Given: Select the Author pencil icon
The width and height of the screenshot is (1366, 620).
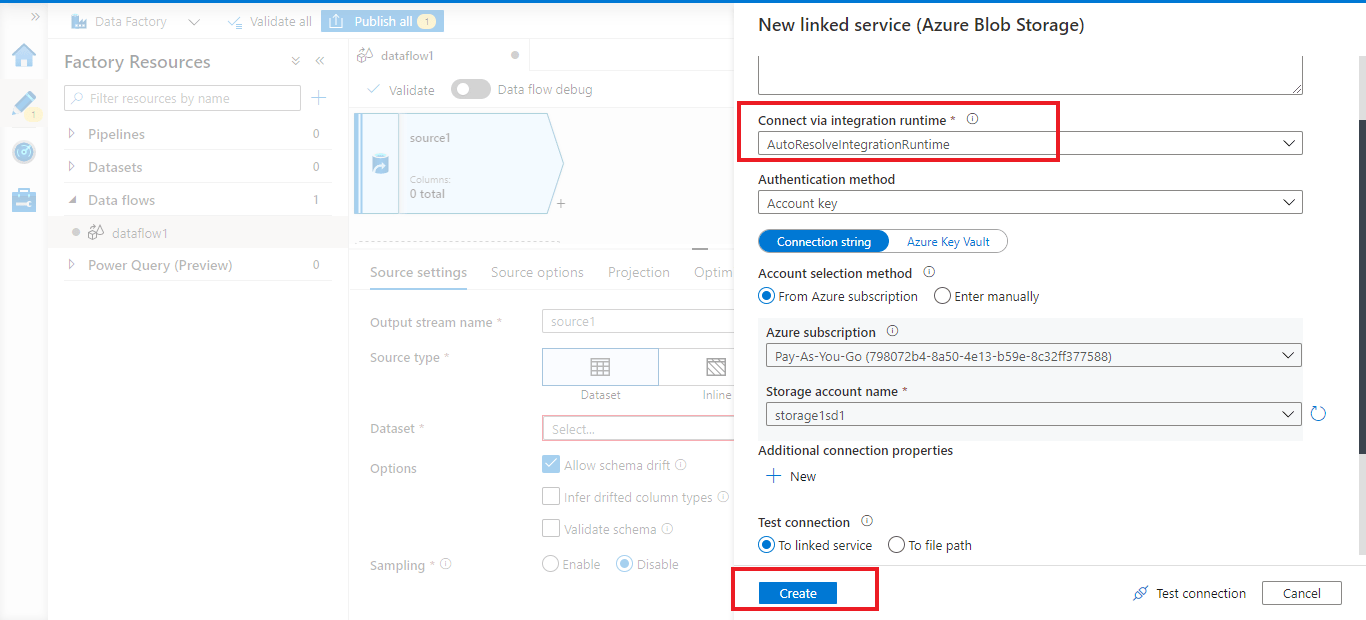Looking at the screenshot, I should 24,103.
